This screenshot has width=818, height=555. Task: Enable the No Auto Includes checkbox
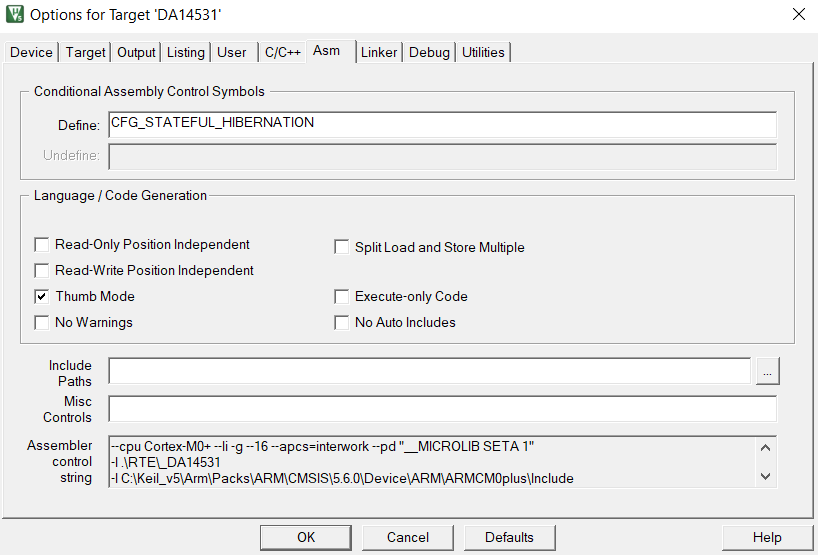342,323
